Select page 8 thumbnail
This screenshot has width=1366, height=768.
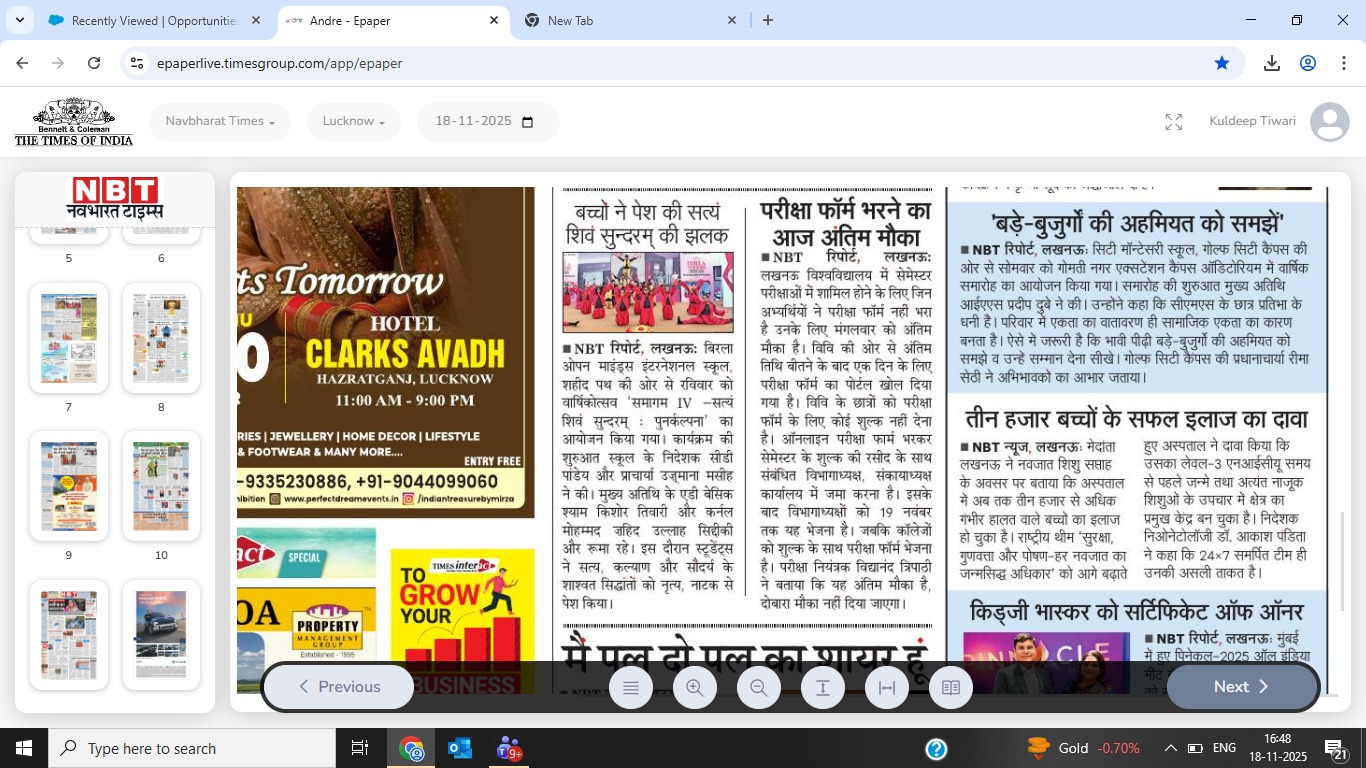(x=161, y=338)
